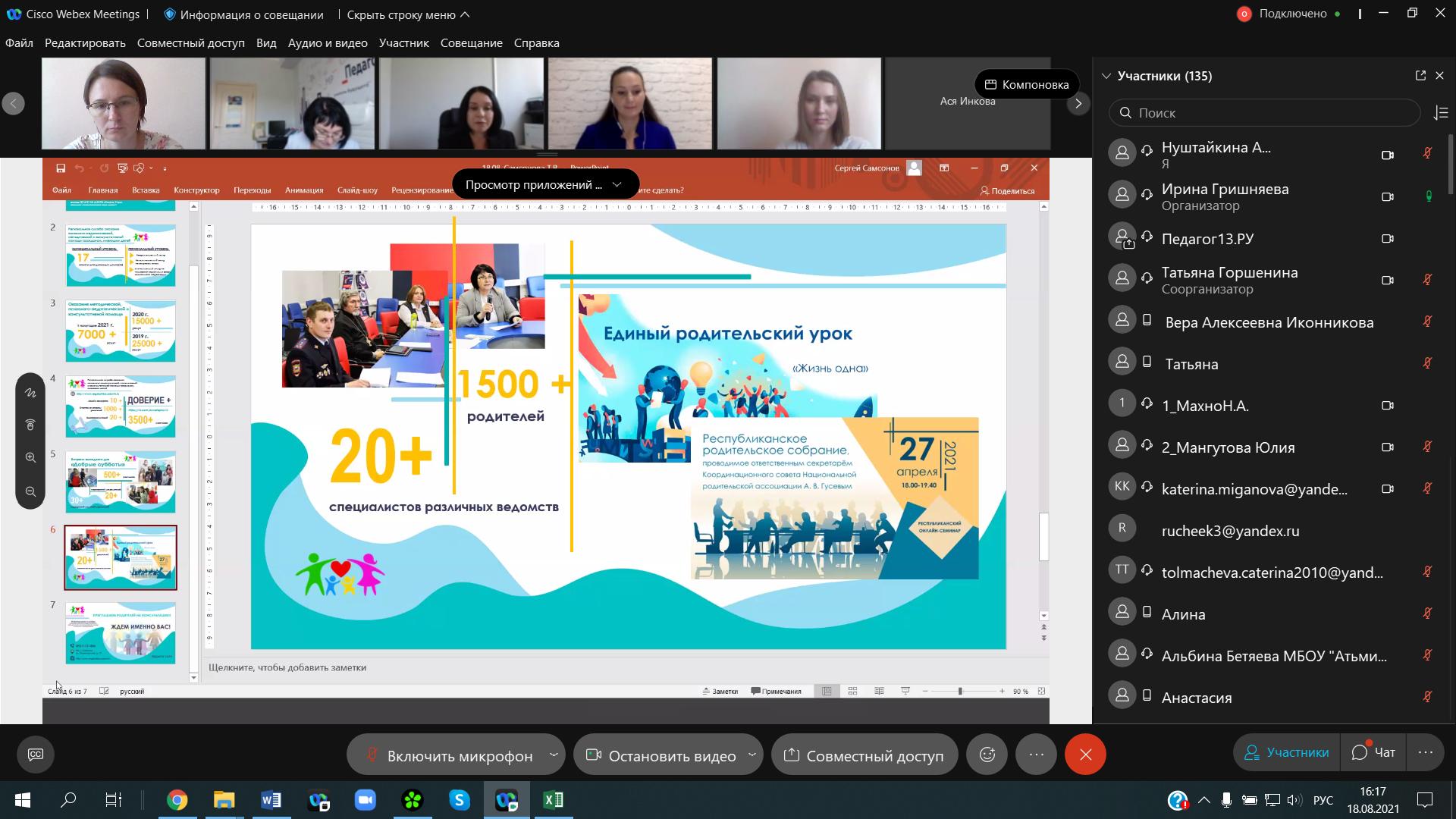Sort the participants list

(x=1441, y=113)
